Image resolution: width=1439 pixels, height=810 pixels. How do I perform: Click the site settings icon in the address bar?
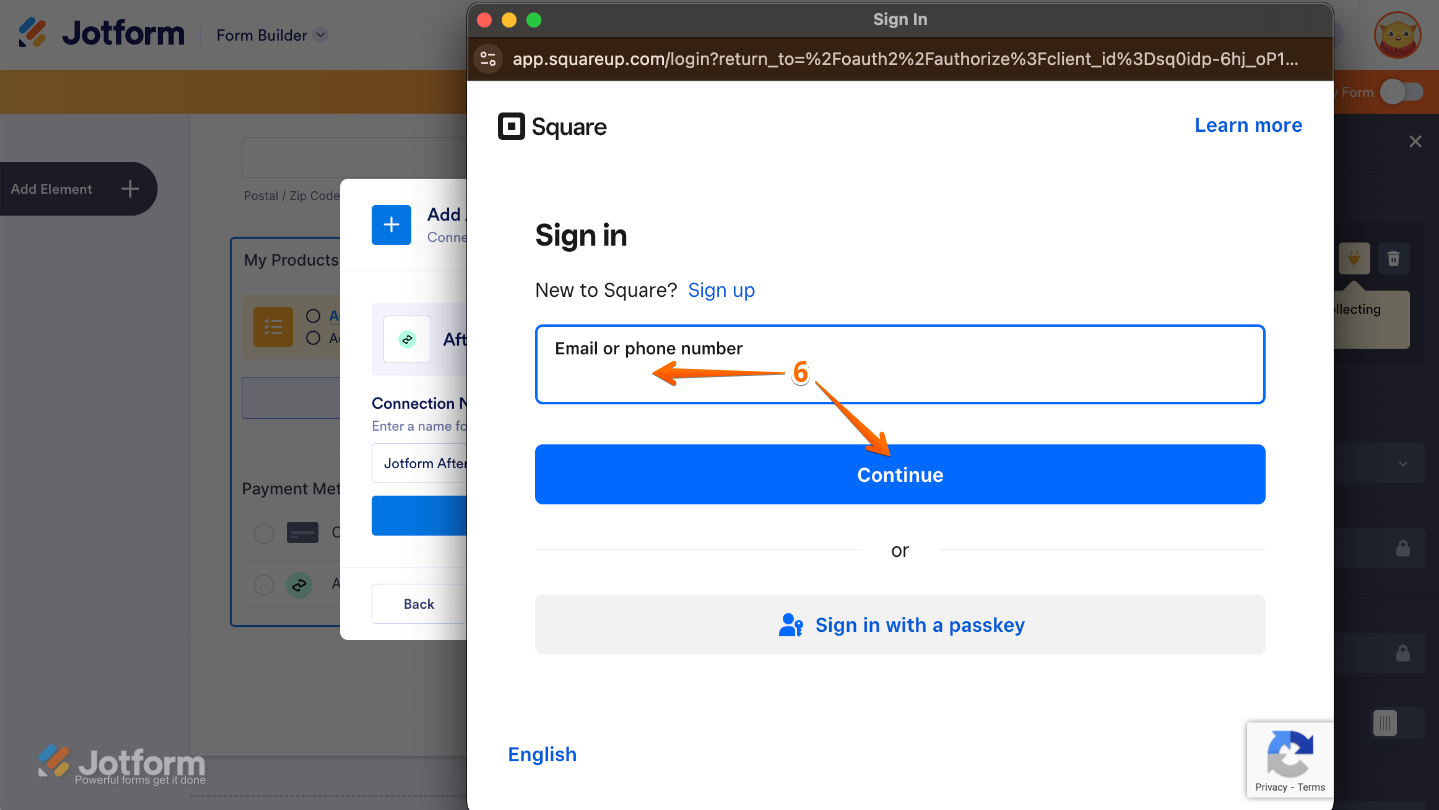(x=487, y=59)
